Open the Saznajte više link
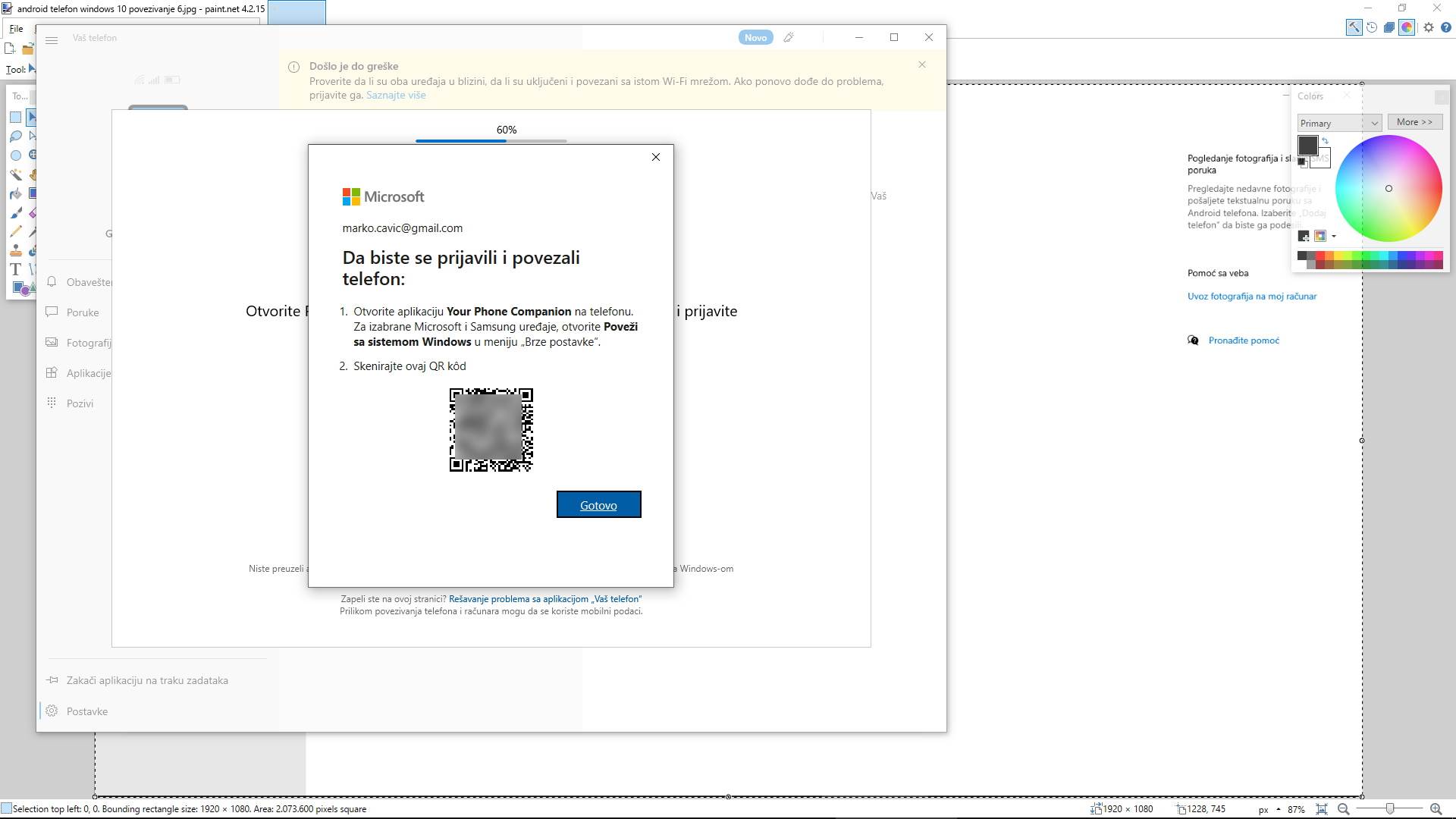The width and height of the screenshot is (1456, 819). click(x=396, y=95)
